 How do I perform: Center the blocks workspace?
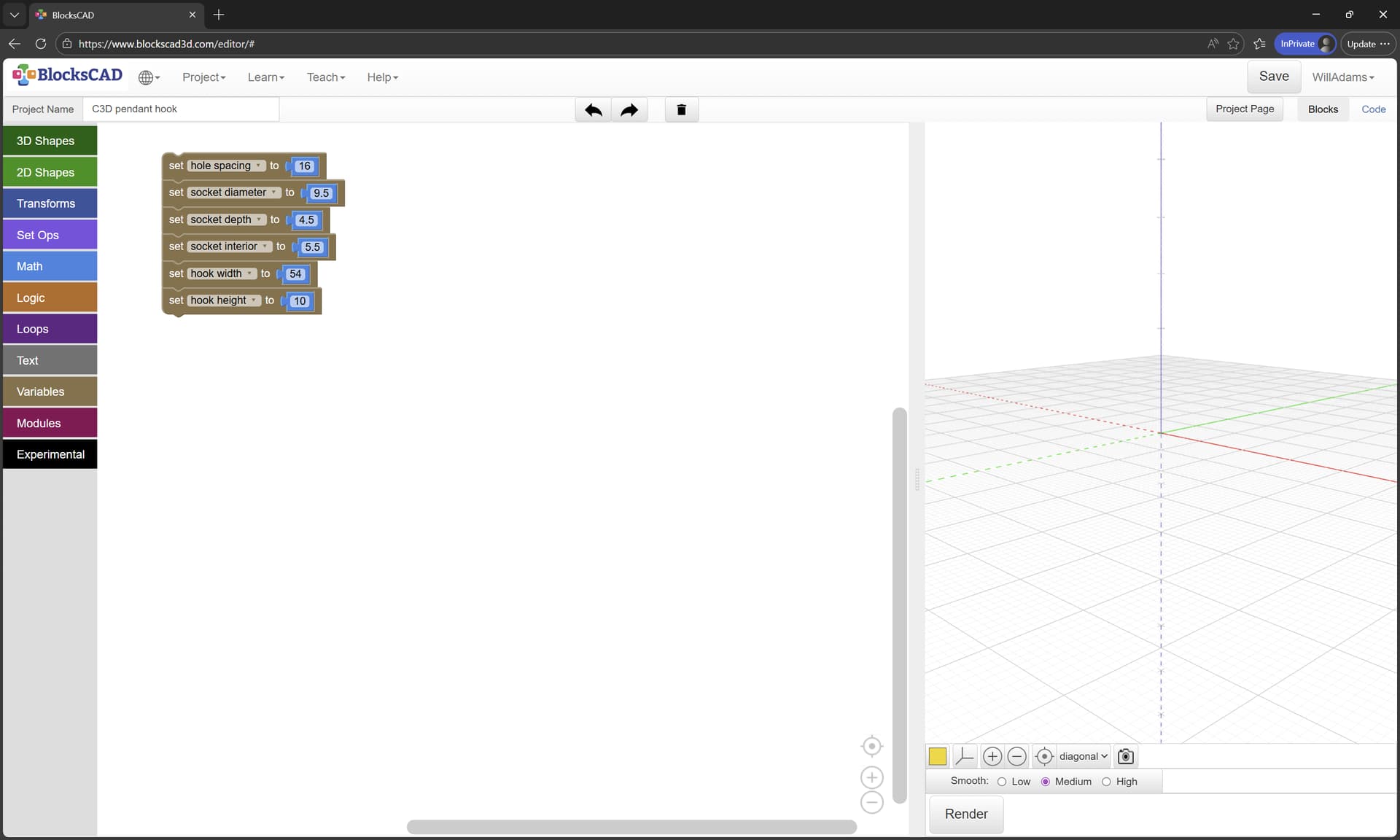point(871,746)
